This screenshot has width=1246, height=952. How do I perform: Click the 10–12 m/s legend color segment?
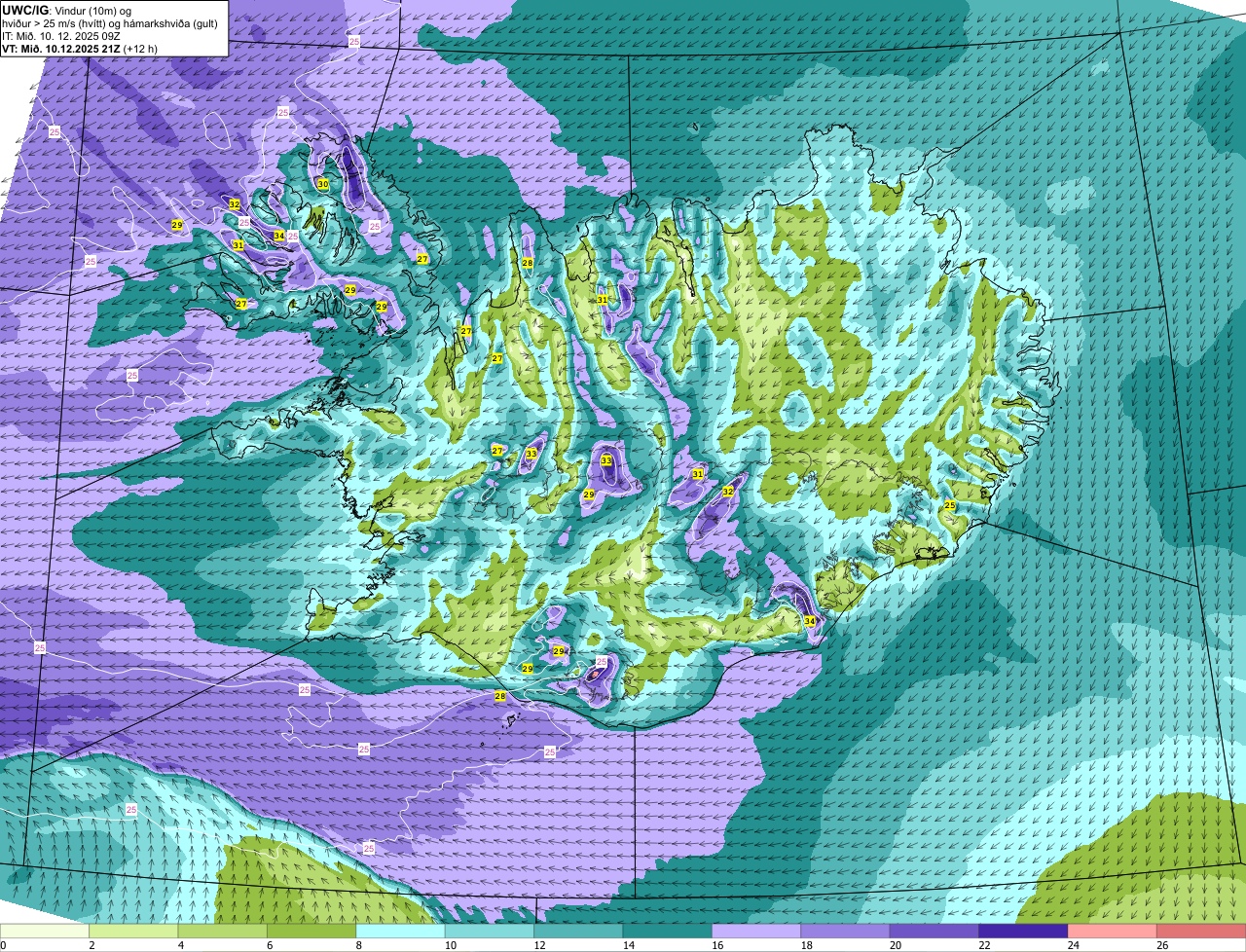coord(490,932)
